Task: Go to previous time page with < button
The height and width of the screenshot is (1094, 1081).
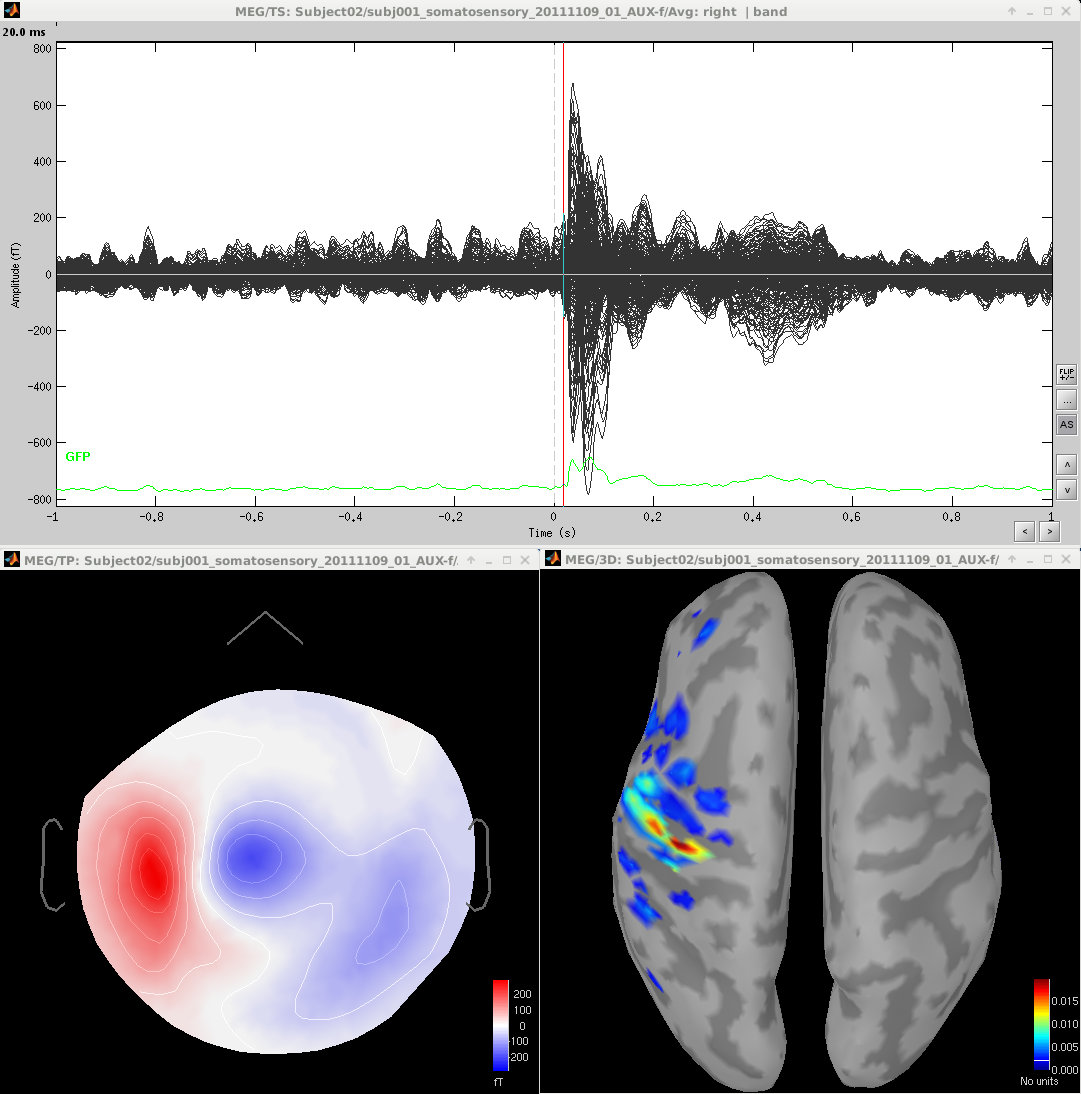Action: point(1022,531)
